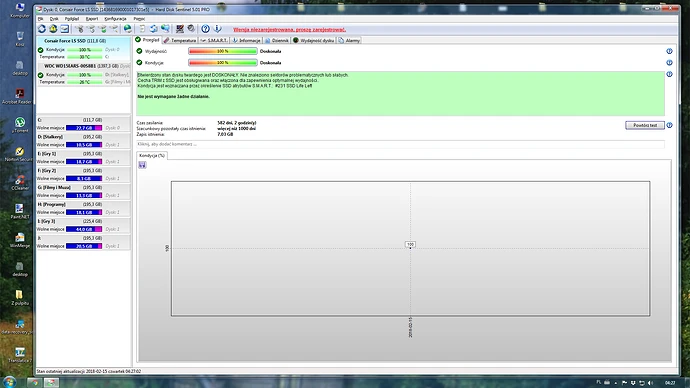Click help icon beside Wydajność bar

[x=669, y=51]
